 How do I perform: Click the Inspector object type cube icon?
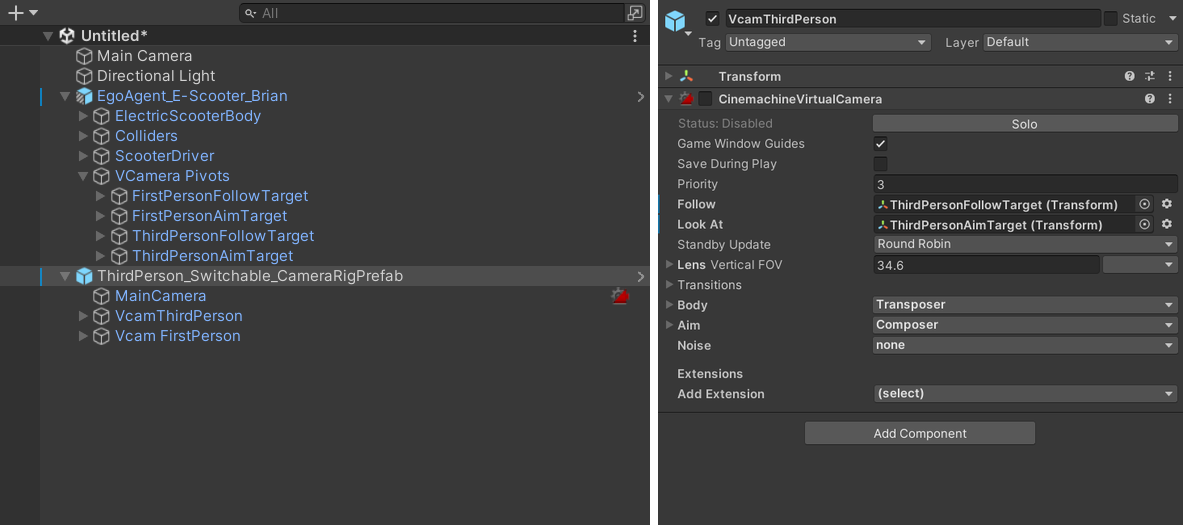[x=675, y=20]
